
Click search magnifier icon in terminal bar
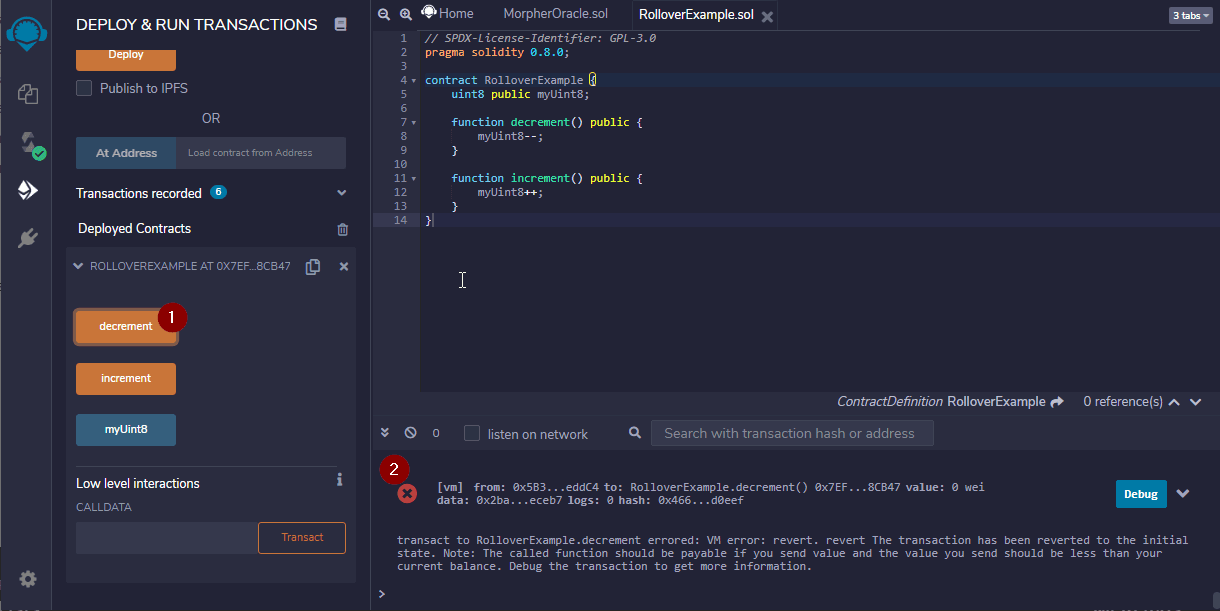pyautogui.click(x=635, y=433)
